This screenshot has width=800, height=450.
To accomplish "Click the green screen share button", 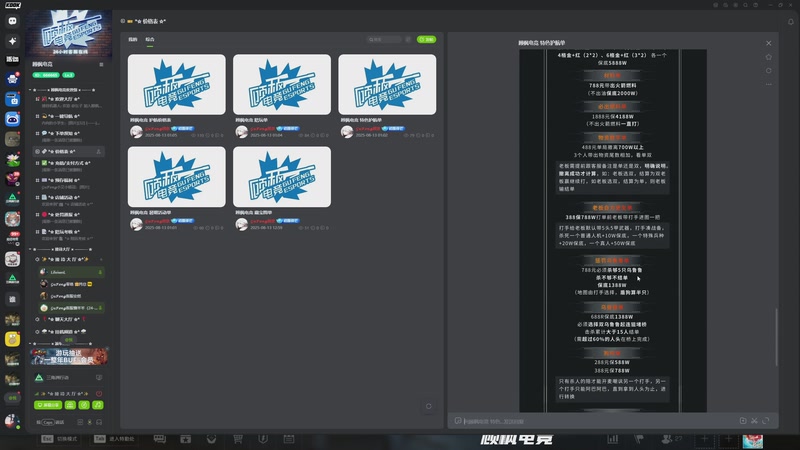I will [48, 405].
